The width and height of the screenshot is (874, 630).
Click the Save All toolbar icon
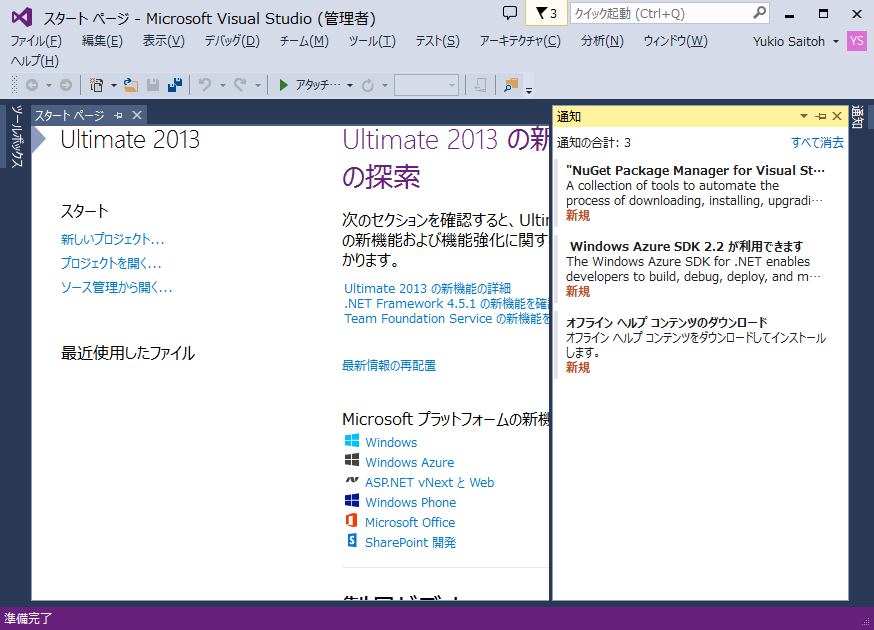coord(174,86)
